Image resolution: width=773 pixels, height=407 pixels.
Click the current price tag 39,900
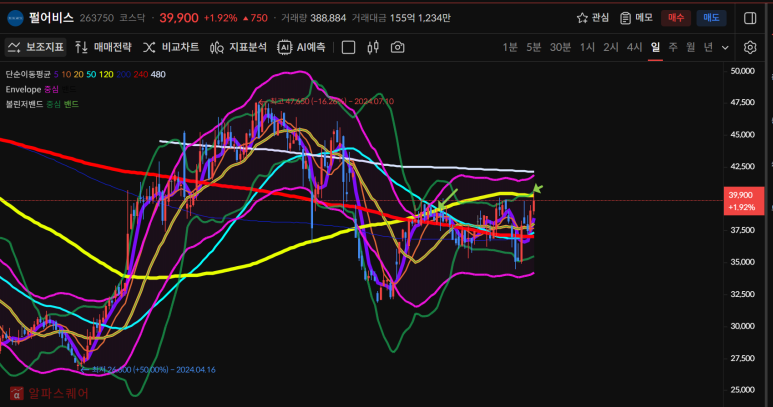(743, 201)
